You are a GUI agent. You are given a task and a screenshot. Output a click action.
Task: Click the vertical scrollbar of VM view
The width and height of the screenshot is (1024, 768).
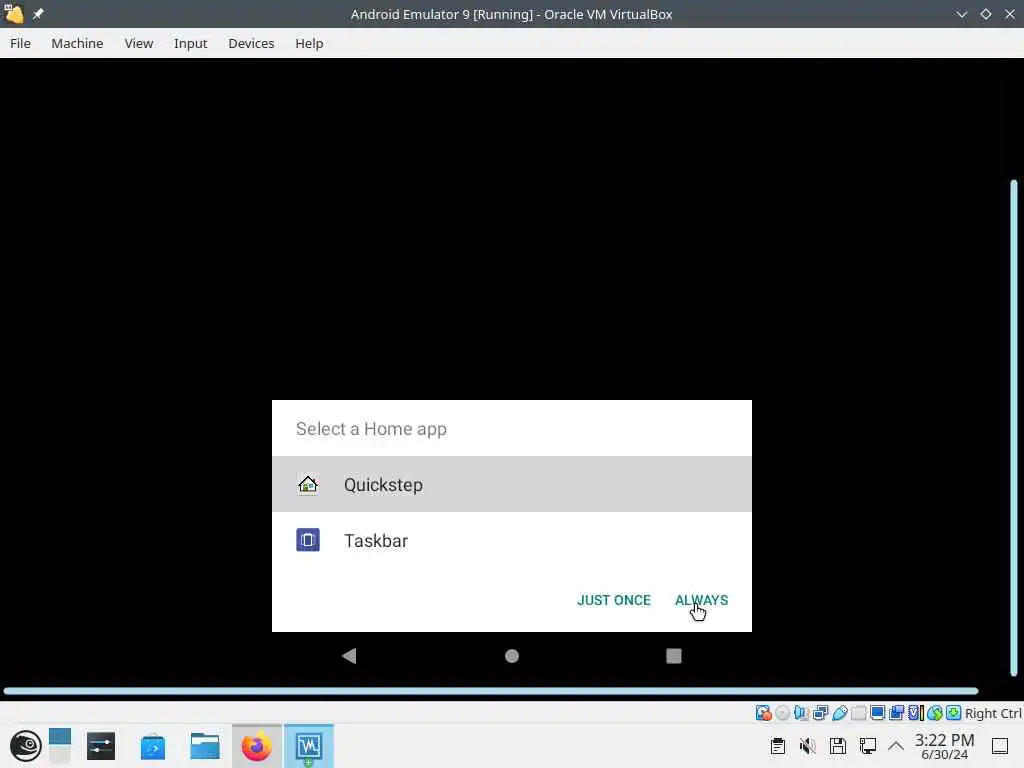point(1014,428)
